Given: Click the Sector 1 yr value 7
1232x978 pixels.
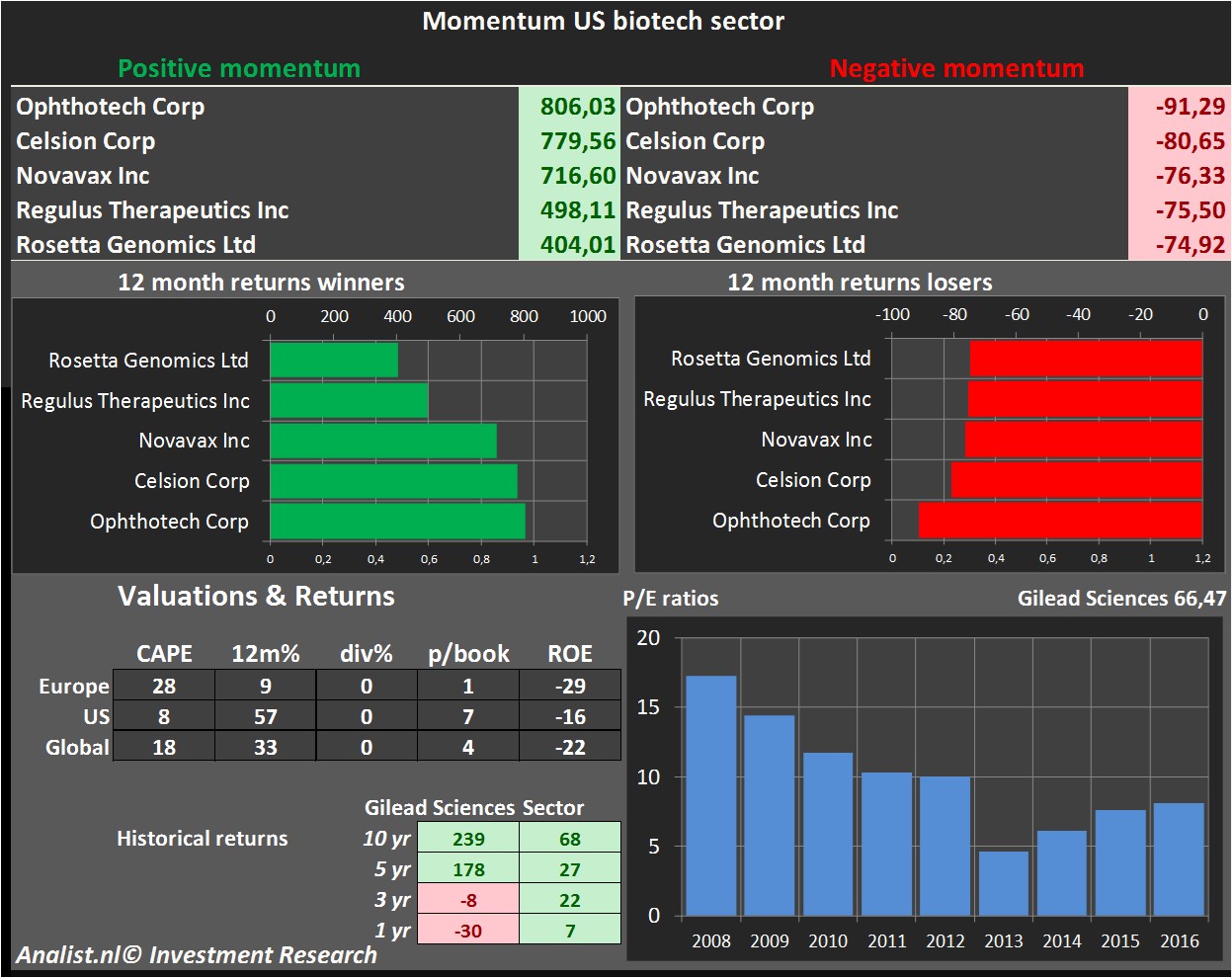Looking at the screenshot, I should click(x=570, y=931).
